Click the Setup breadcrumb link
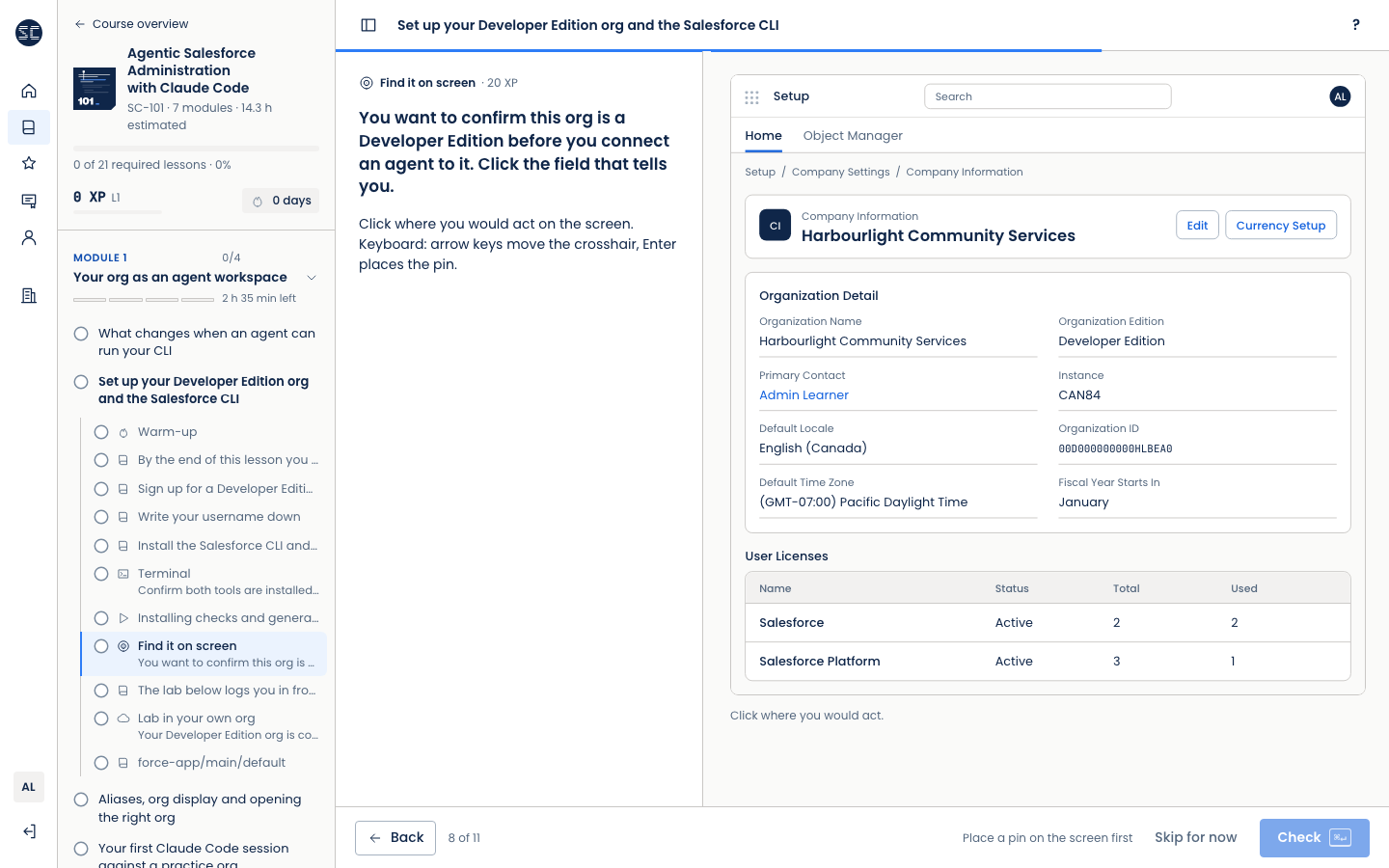Image resolution: width=1389 pixels, height=868 pixels. point(760,172)
